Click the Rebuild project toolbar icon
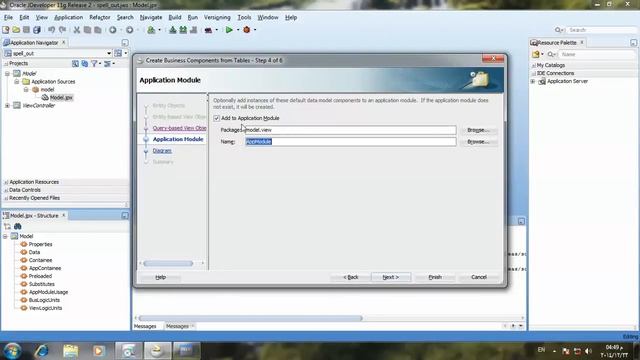This screenshot has width=640, height=360. 183,30
